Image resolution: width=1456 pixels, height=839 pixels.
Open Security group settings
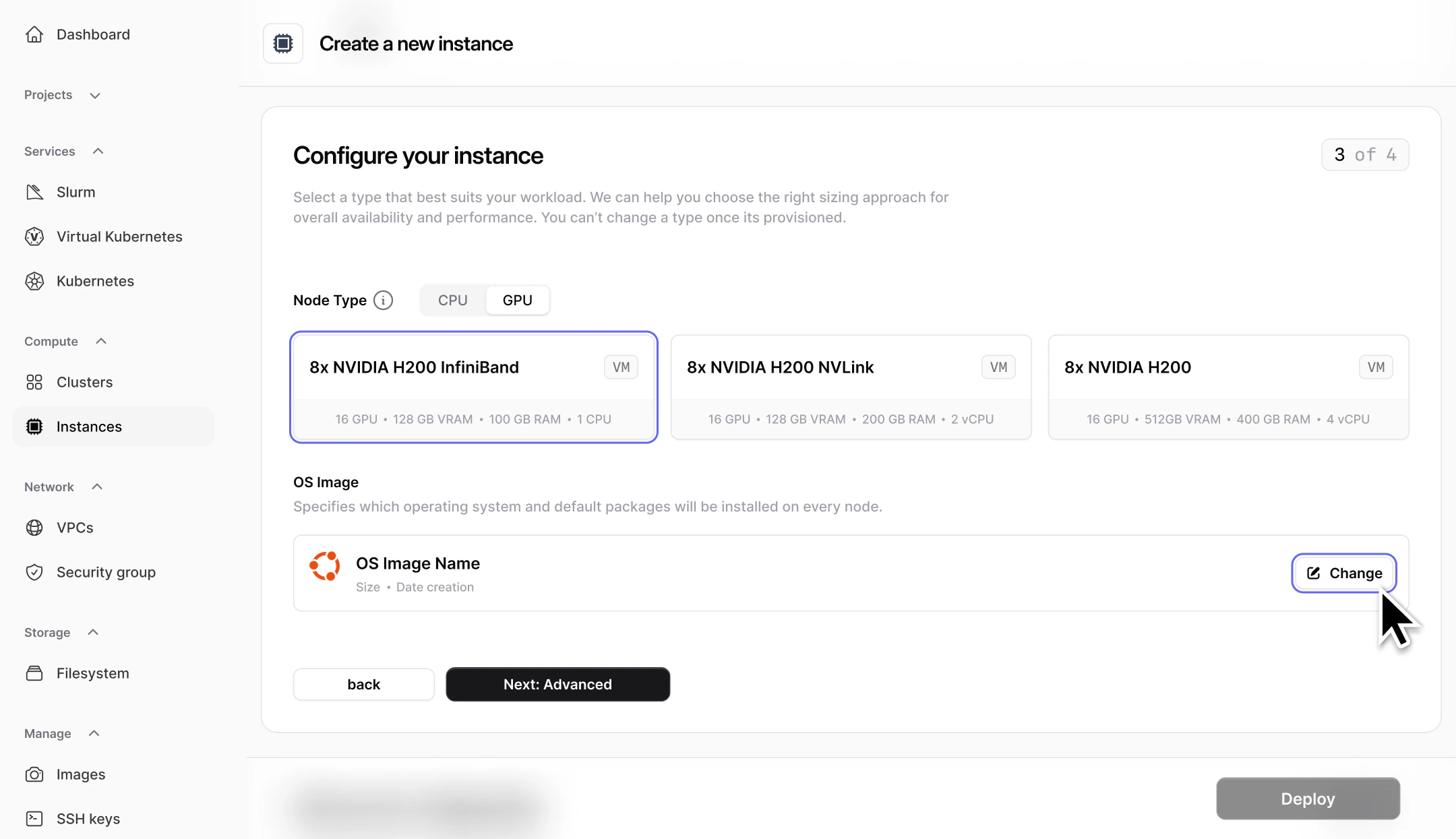105,572
